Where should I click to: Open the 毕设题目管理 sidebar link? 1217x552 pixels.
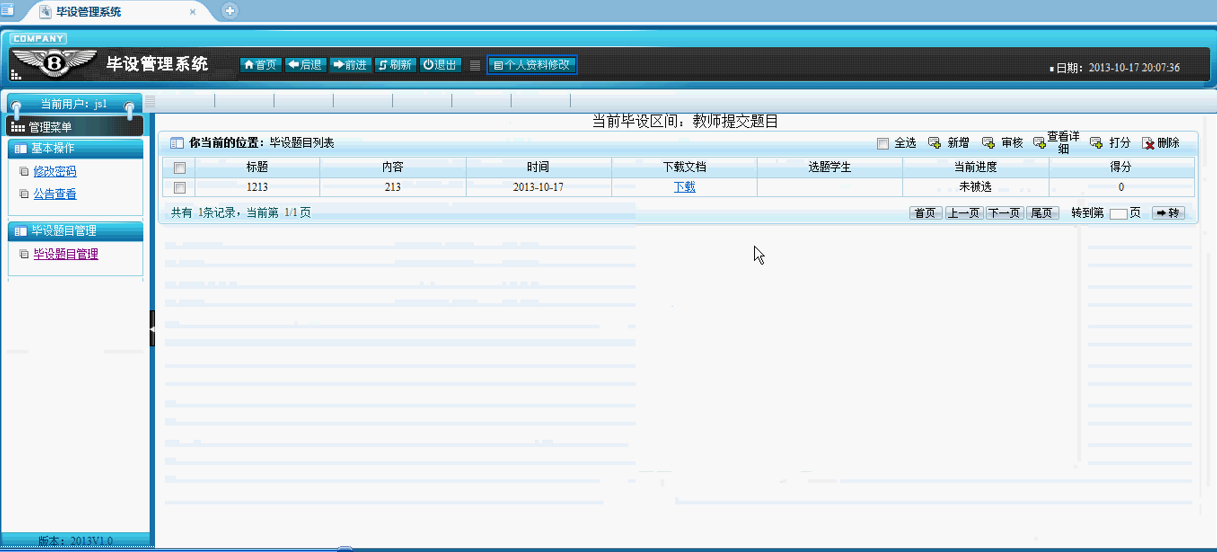66,254
